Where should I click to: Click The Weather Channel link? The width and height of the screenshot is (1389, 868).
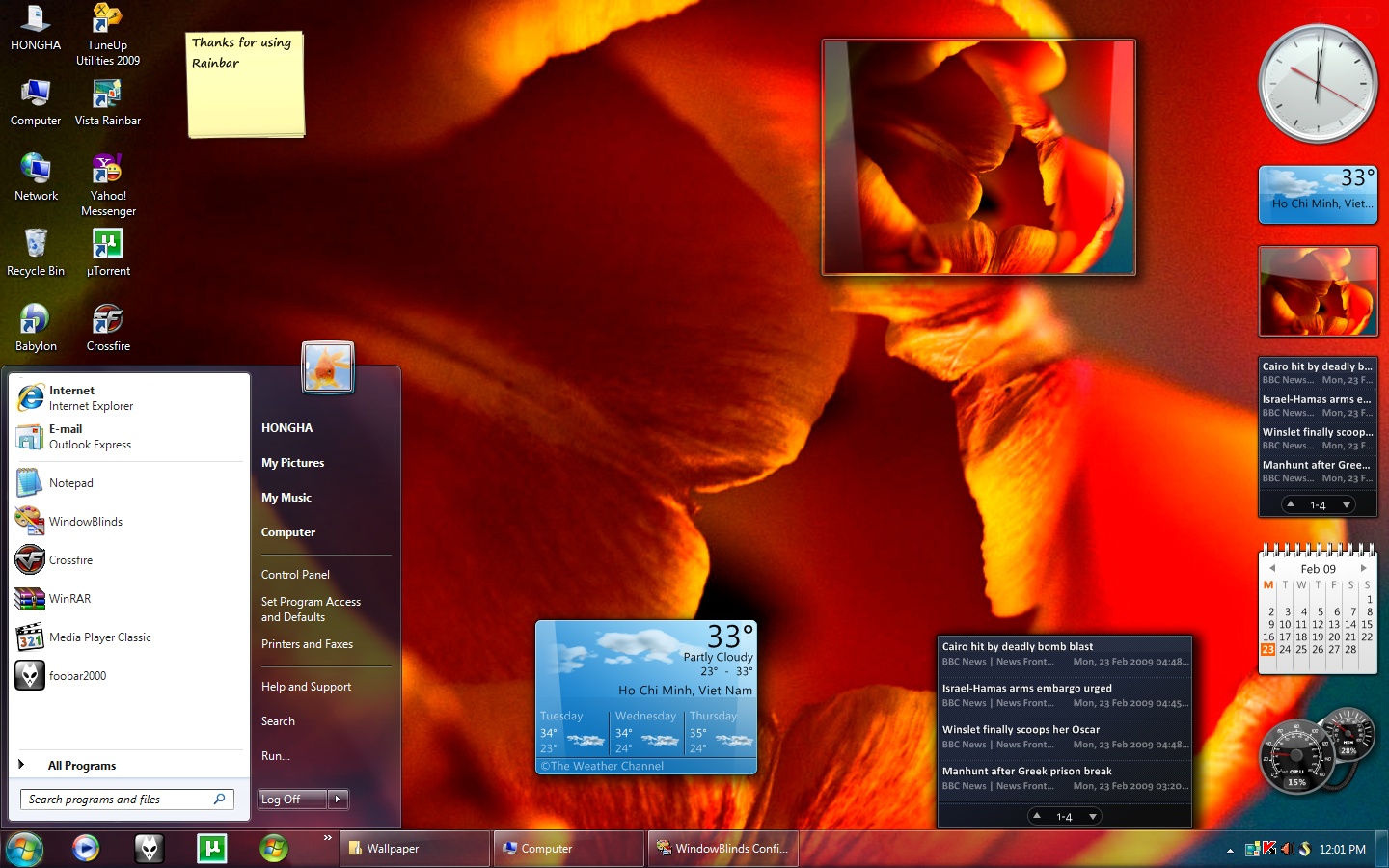(603, 766)
